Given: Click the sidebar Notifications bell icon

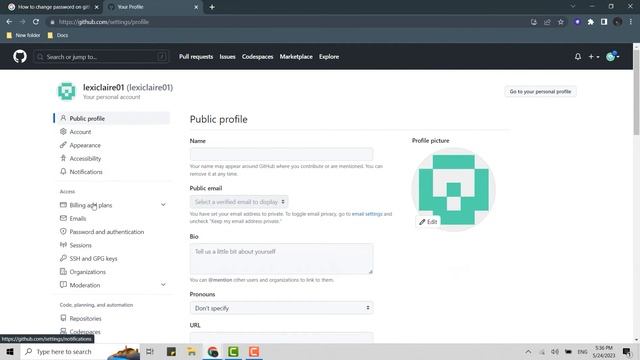Looking at the screenshot, I should [x=63, y=171].
